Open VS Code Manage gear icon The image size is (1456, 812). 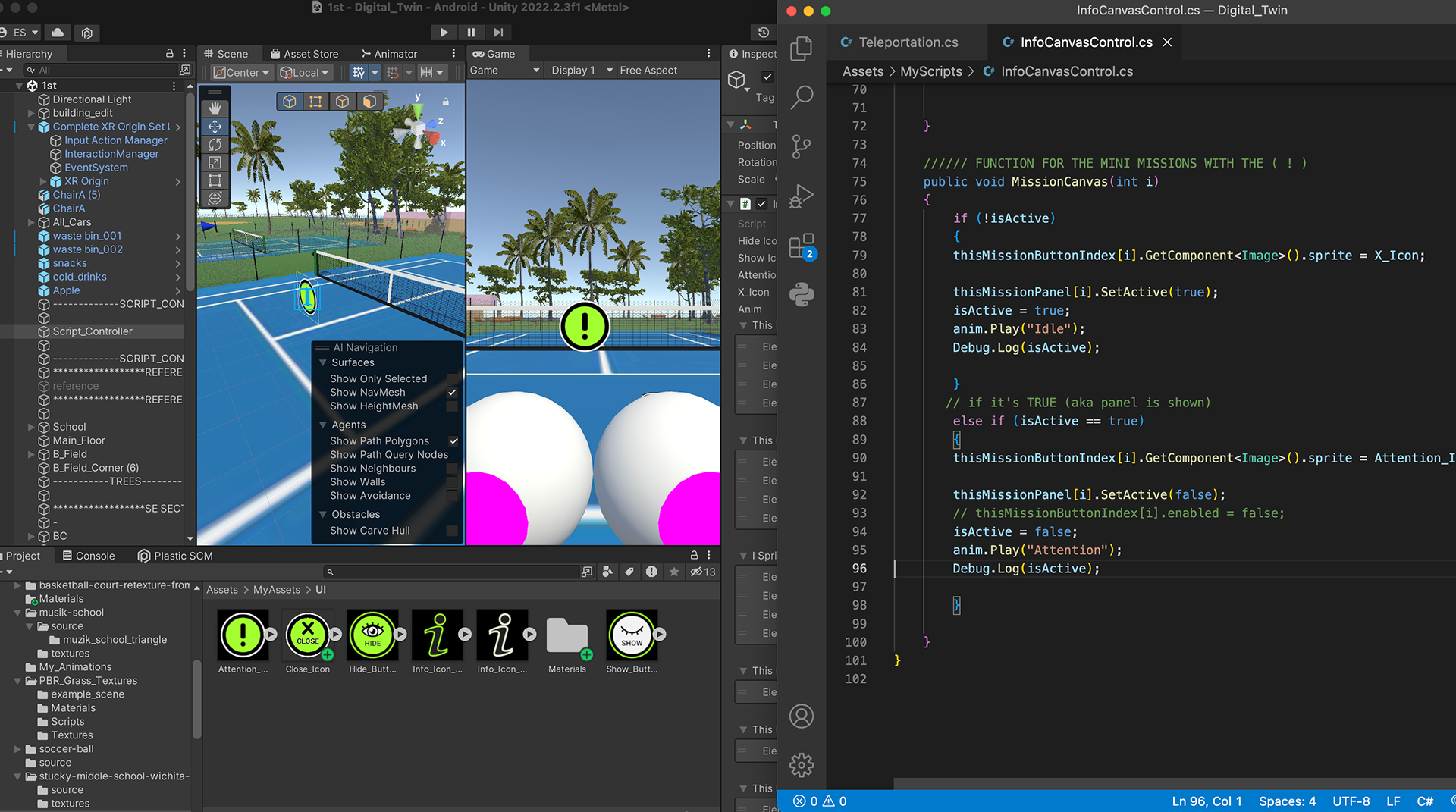click(802, 765)
